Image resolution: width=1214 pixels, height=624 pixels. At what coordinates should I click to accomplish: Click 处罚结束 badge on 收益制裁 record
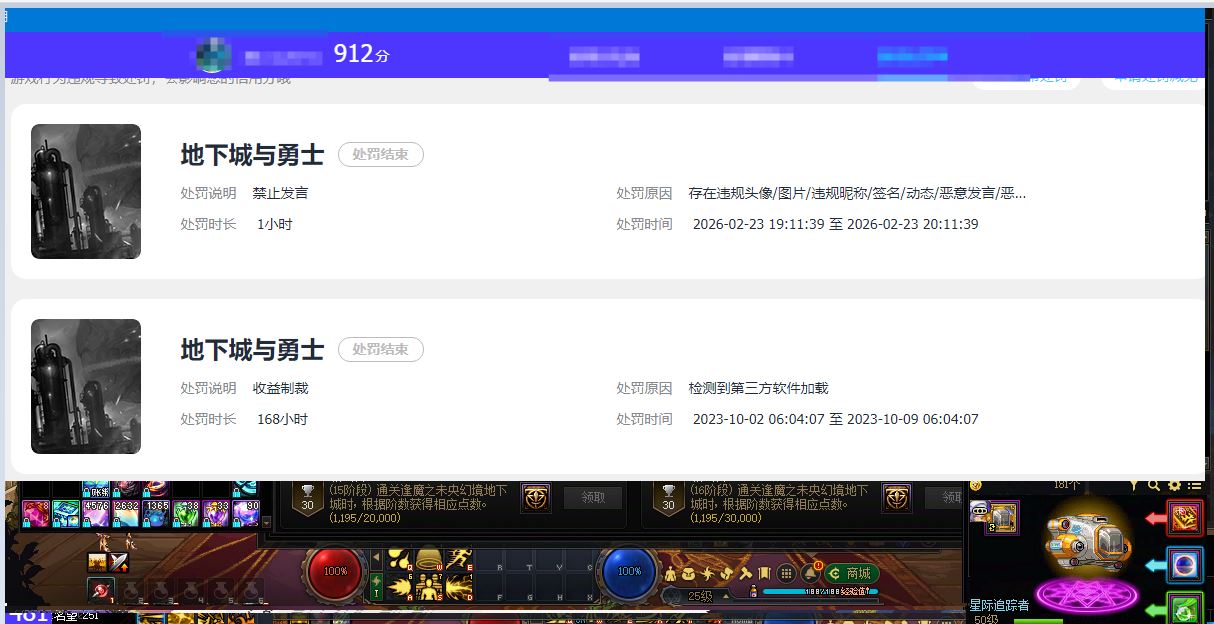(381, 350)
